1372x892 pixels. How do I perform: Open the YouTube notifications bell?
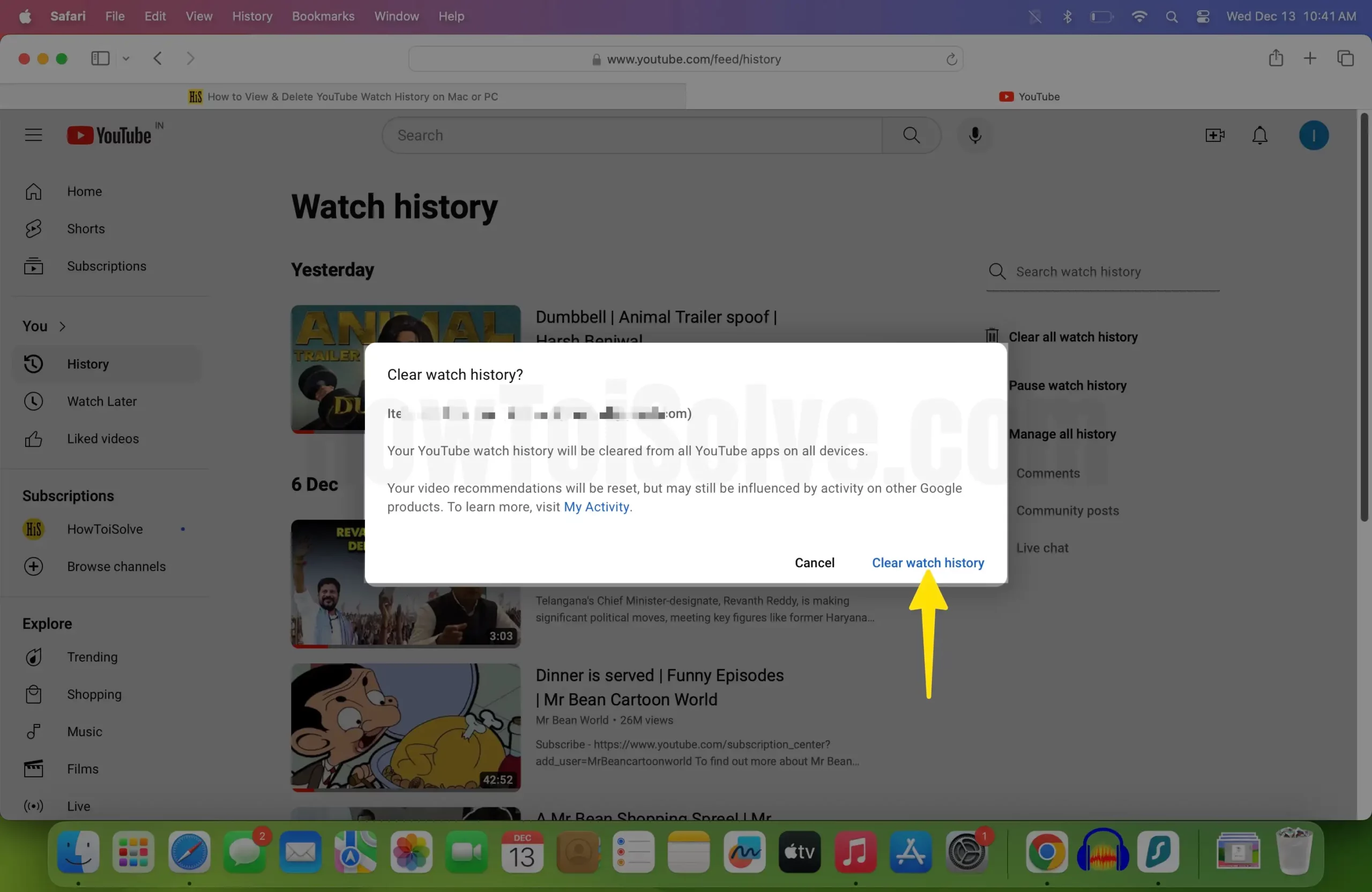[x=1259, y=136]
